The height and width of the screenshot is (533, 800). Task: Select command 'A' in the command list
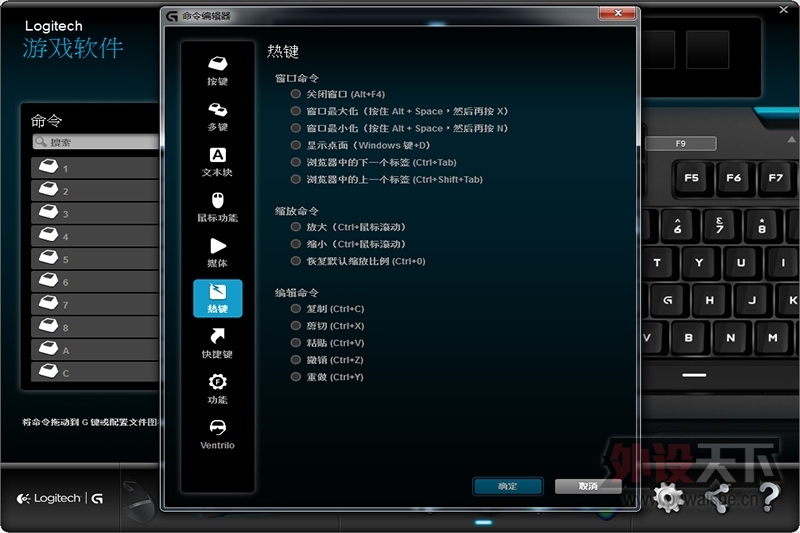95,350
